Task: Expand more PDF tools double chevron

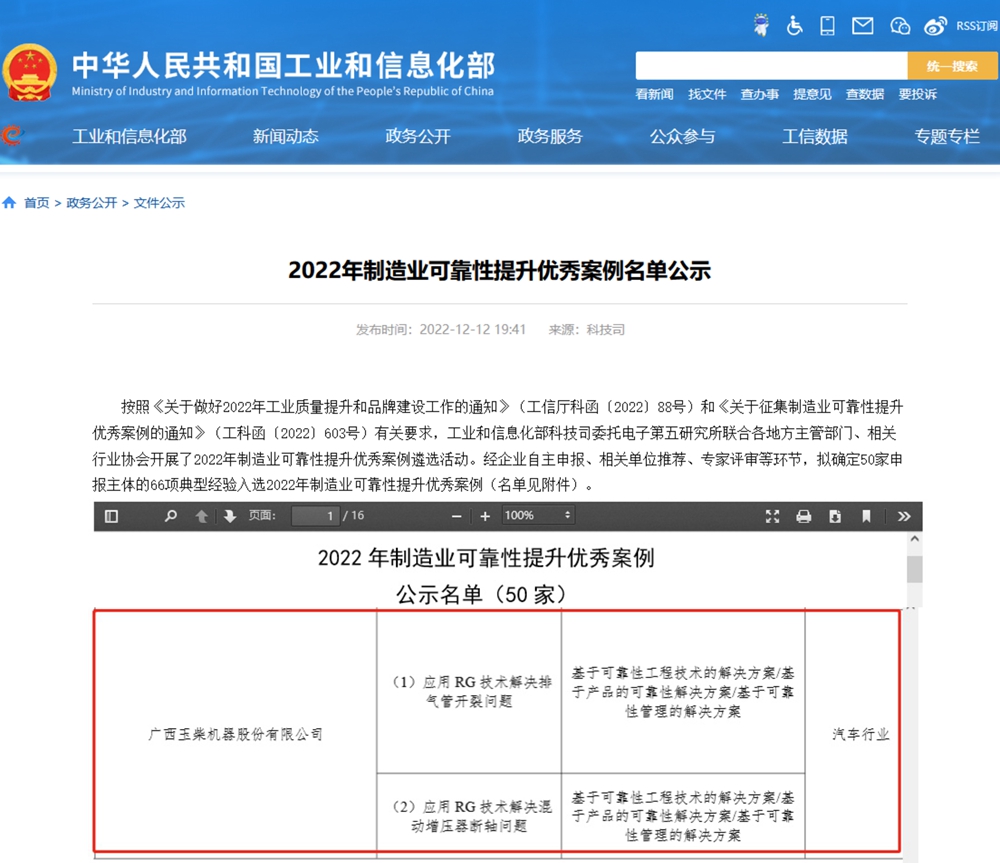Action: 904,516
